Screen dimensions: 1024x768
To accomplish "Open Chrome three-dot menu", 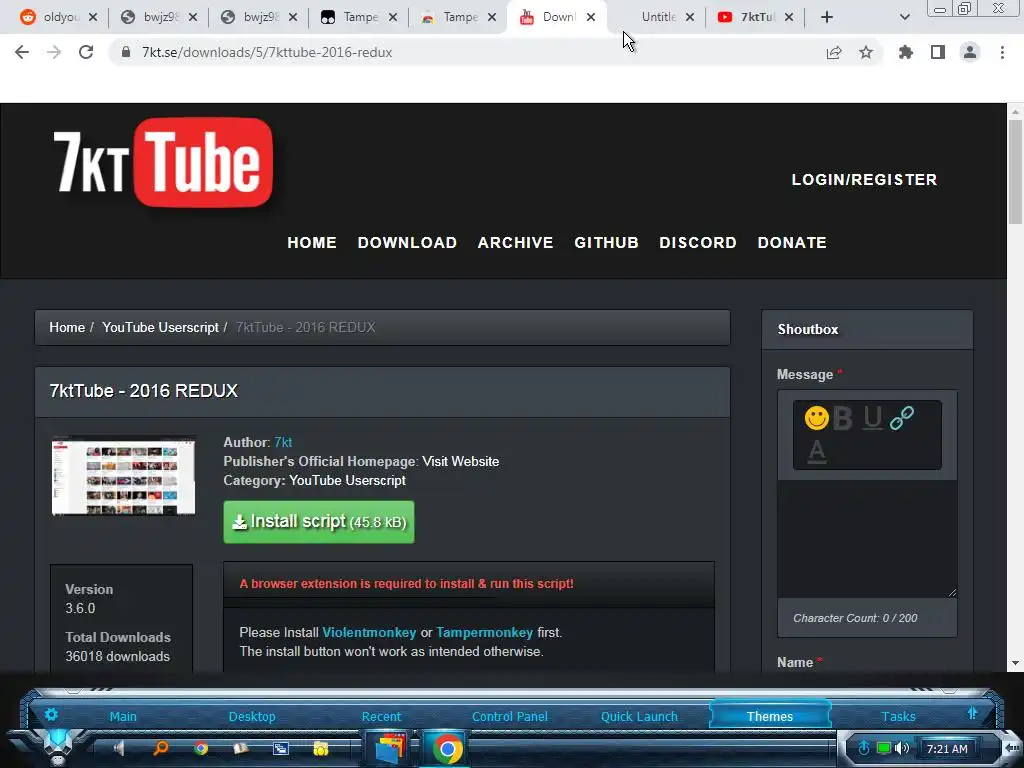I will 1002,52.
